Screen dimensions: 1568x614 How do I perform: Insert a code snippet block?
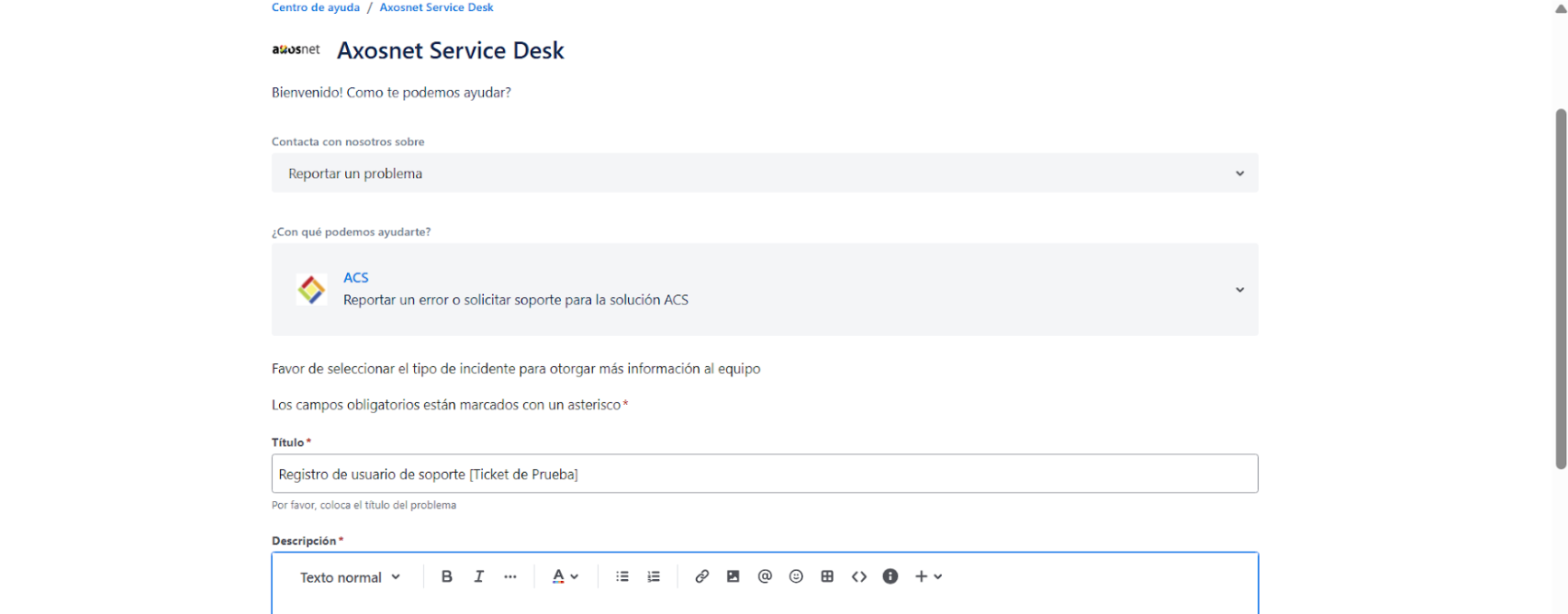click(859, 576)
